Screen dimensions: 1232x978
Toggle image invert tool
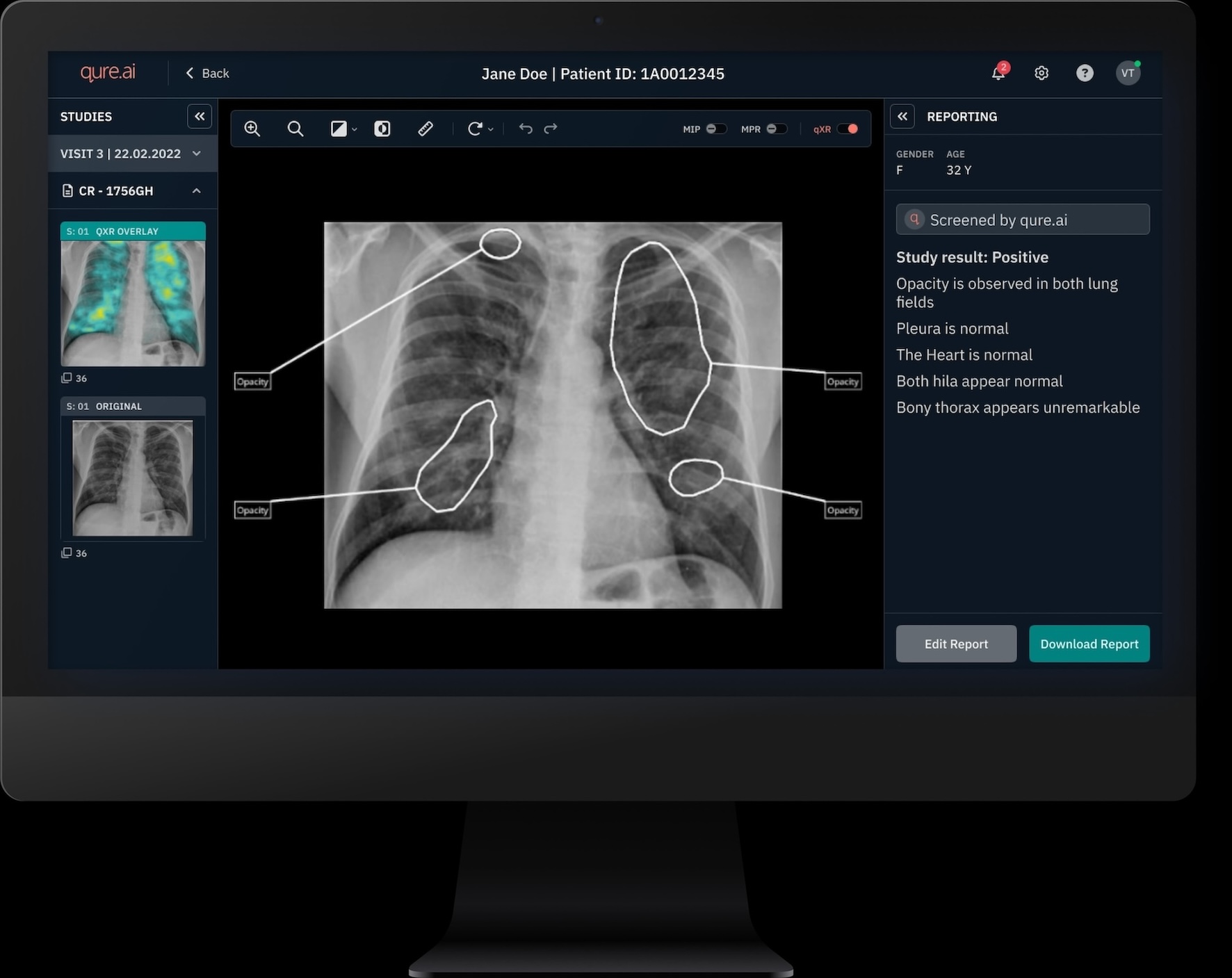(x=382, y=129)
